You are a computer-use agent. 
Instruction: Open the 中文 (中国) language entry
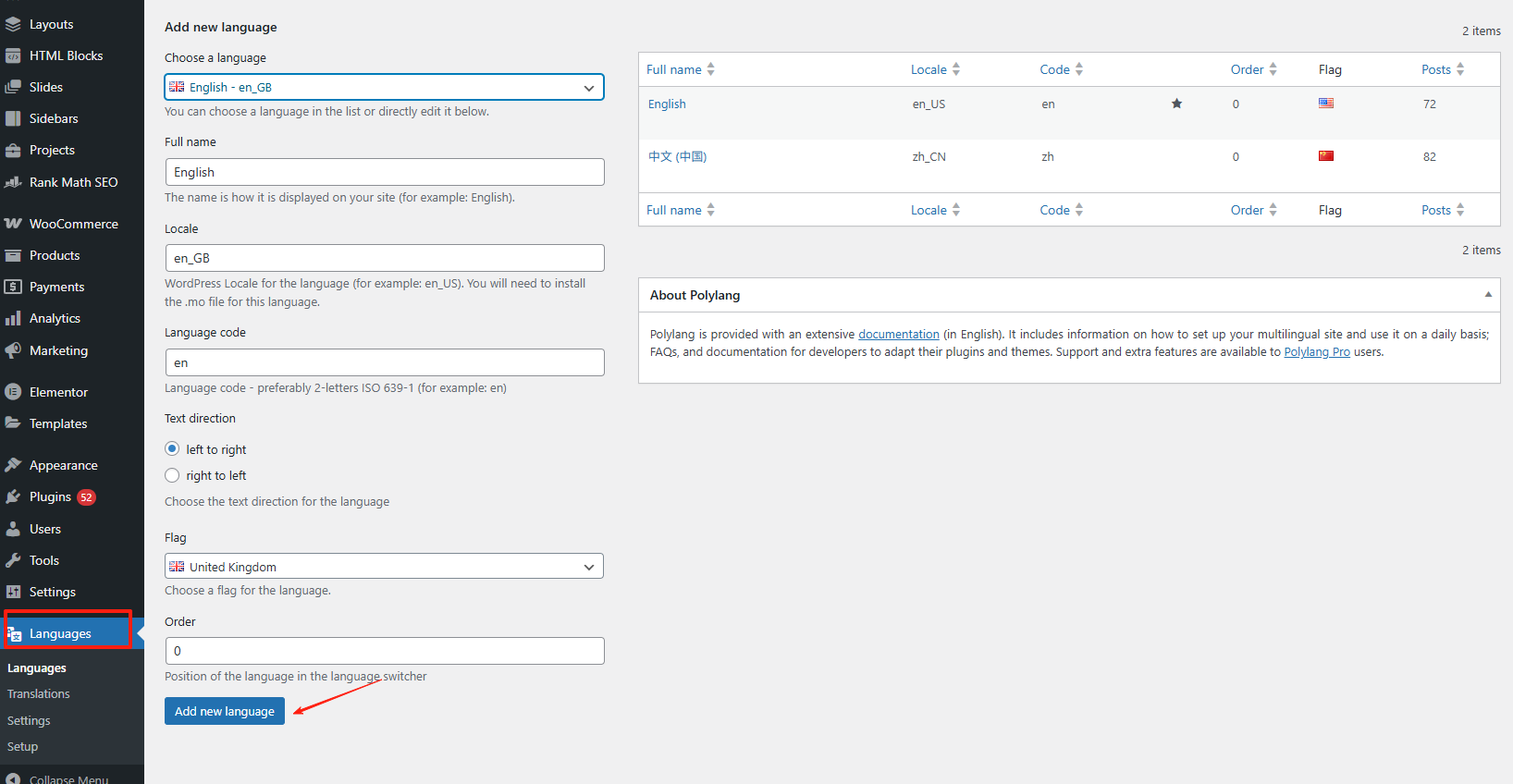coord(677,156)
